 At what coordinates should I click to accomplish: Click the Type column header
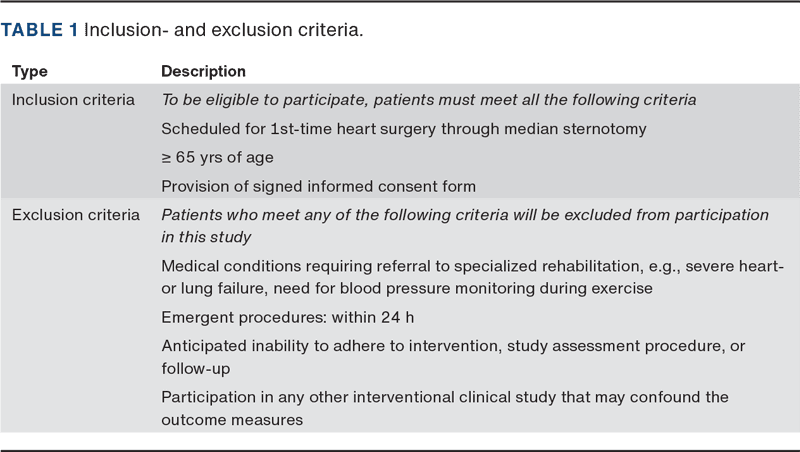pyautogui.click(x=30, y=71)
